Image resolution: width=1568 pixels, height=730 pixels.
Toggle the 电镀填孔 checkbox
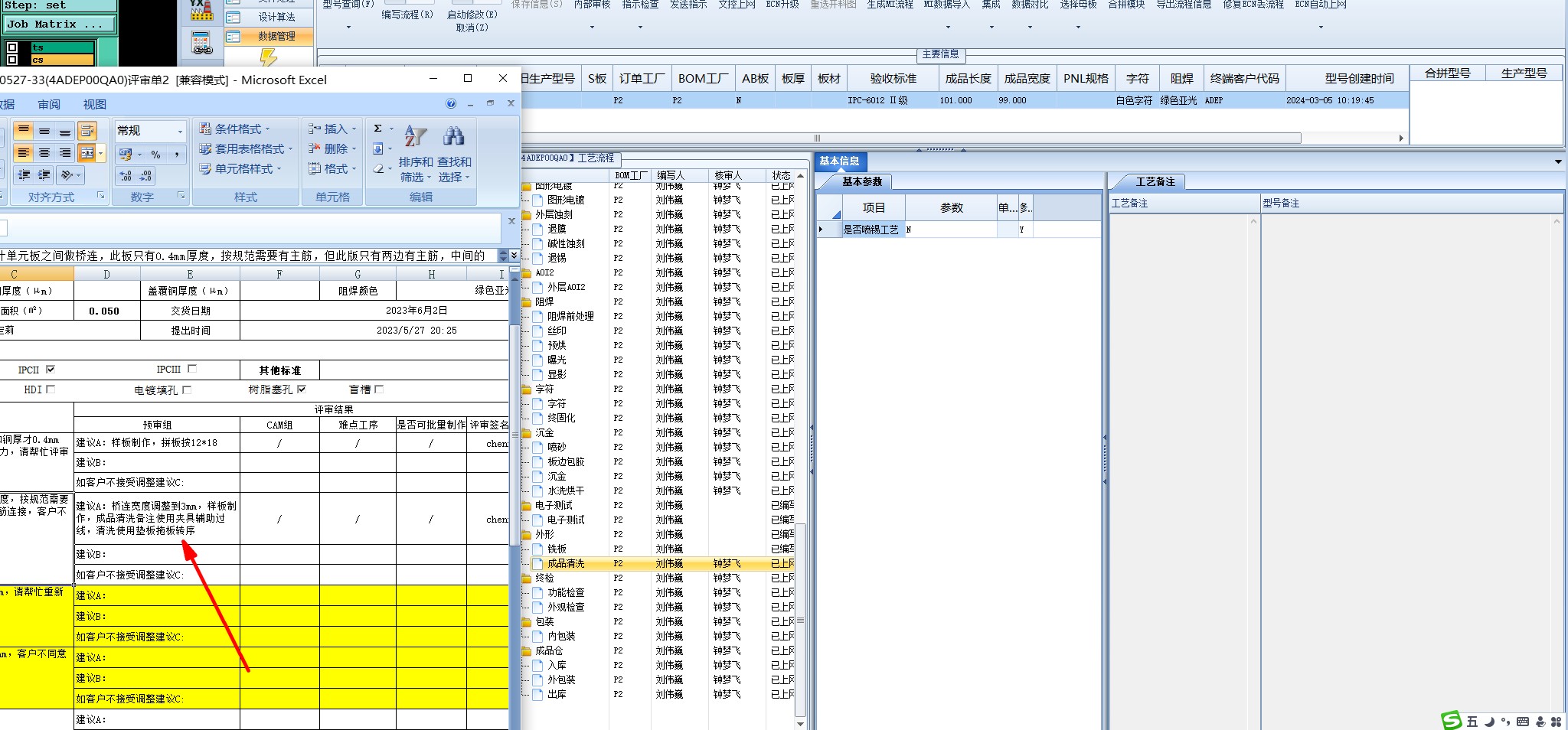coord(187,389)
